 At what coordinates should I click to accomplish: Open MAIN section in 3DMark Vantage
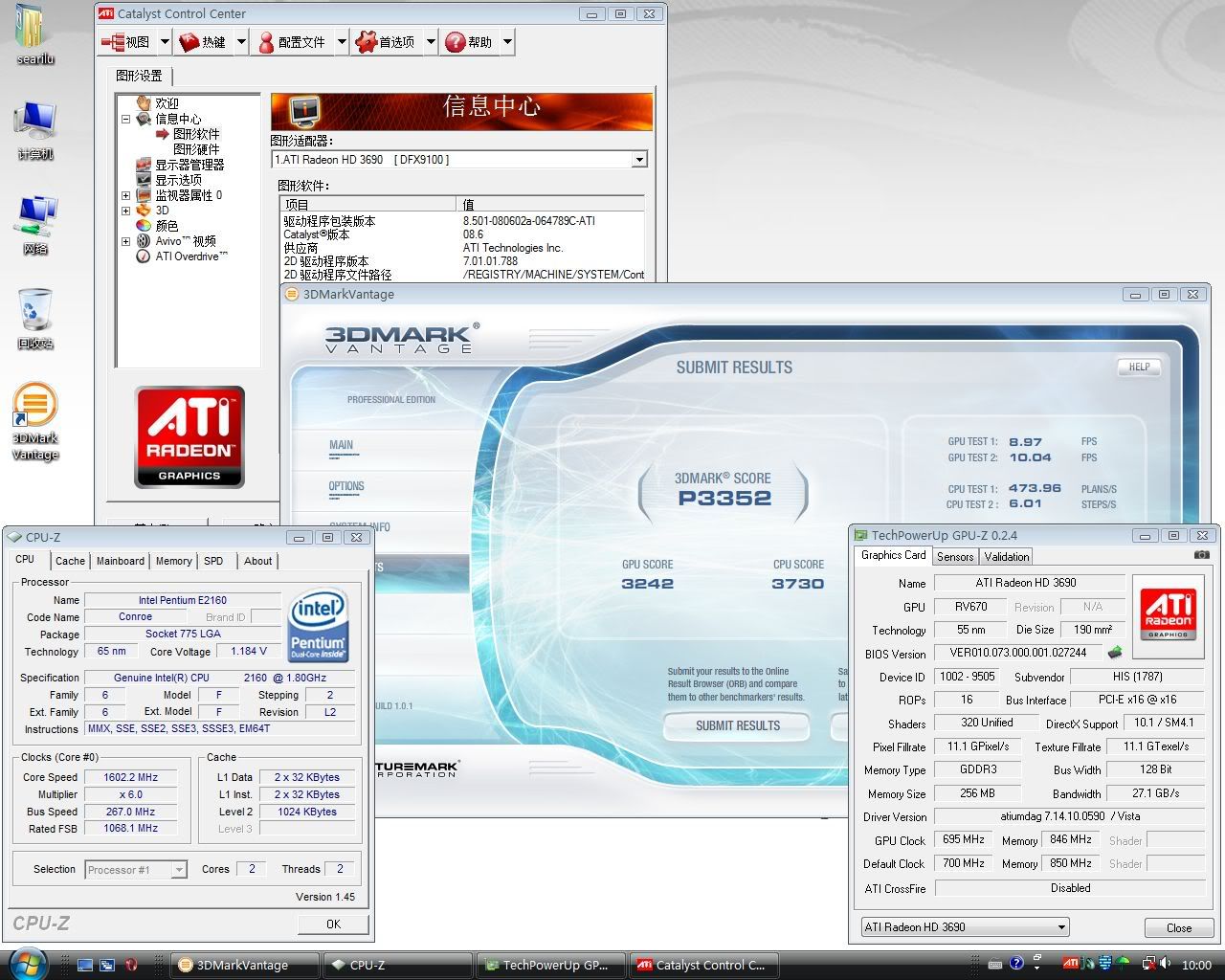tap(341, 445)
